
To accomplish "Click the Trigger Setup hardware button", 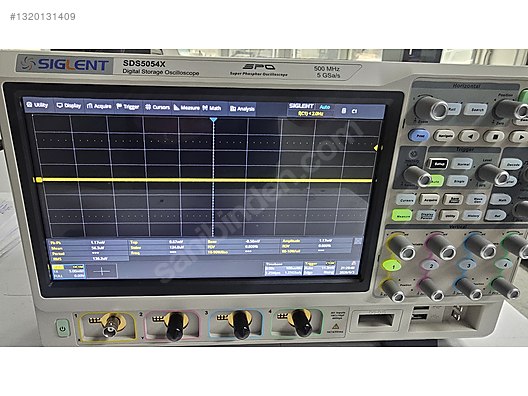I will (x=438, y=164).
